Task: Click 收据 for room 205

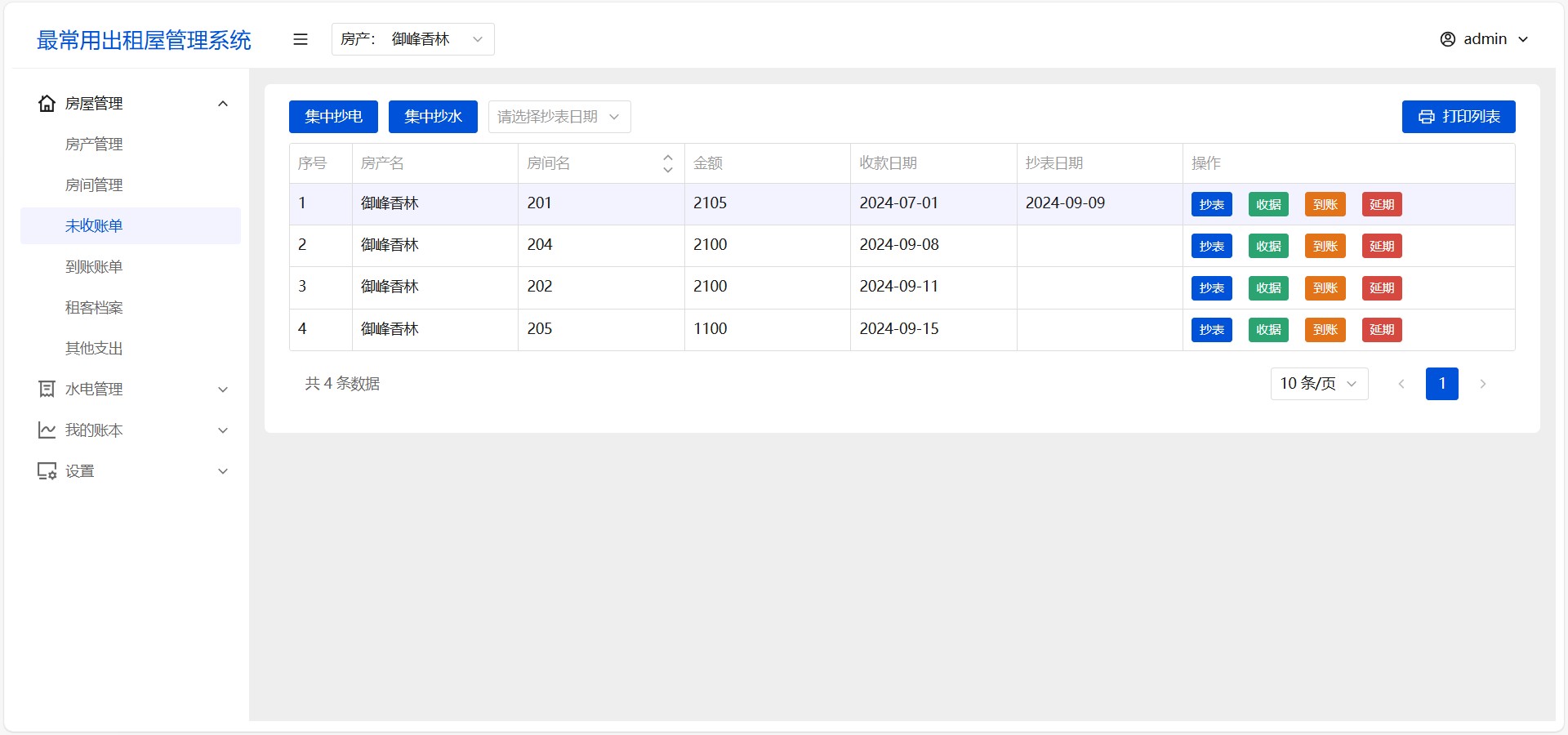Action: pyautogui.click(x=1268, y=329)
